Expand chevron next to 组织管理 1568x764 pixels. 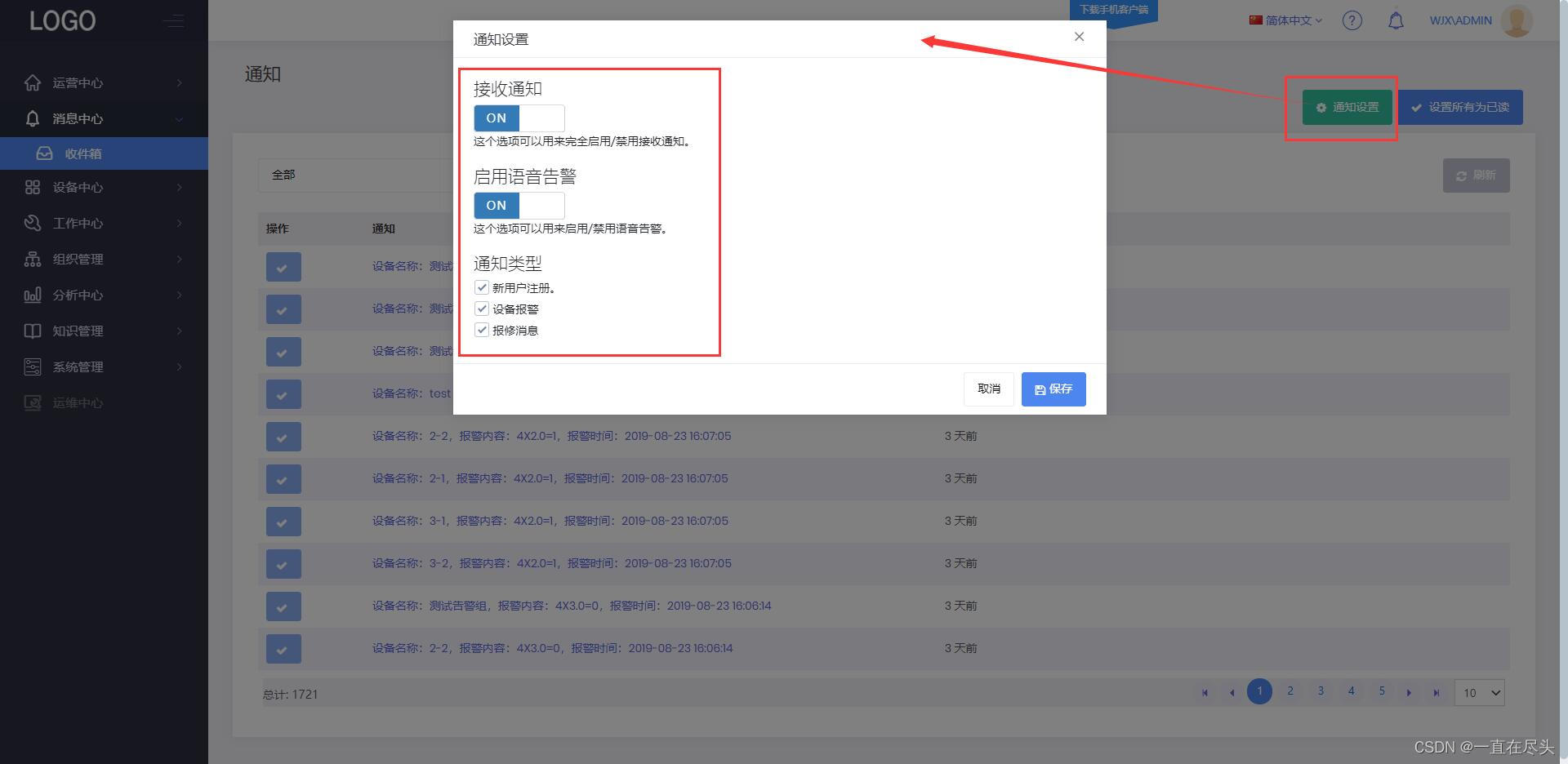[180, 259]
